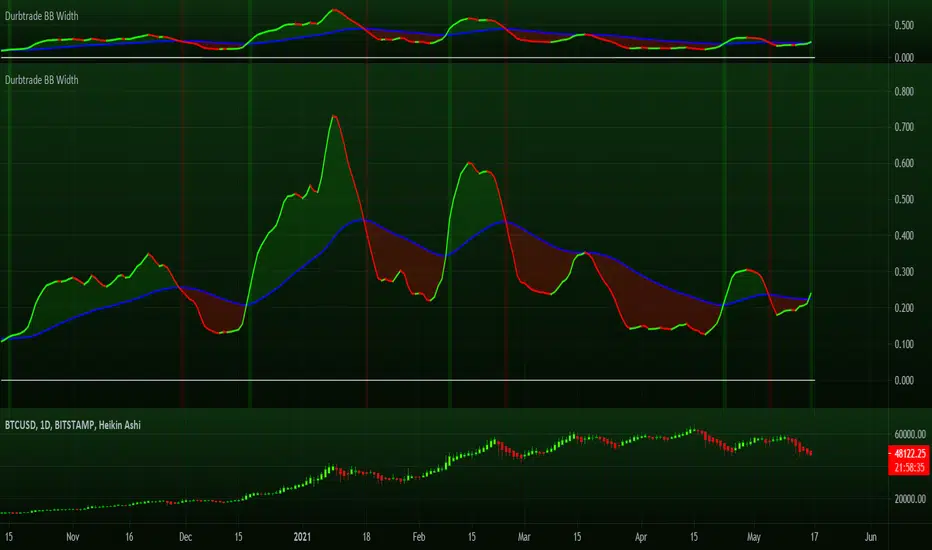
Task: Click the 0.700 level on the right axis
Action: [x=904, y=128]
